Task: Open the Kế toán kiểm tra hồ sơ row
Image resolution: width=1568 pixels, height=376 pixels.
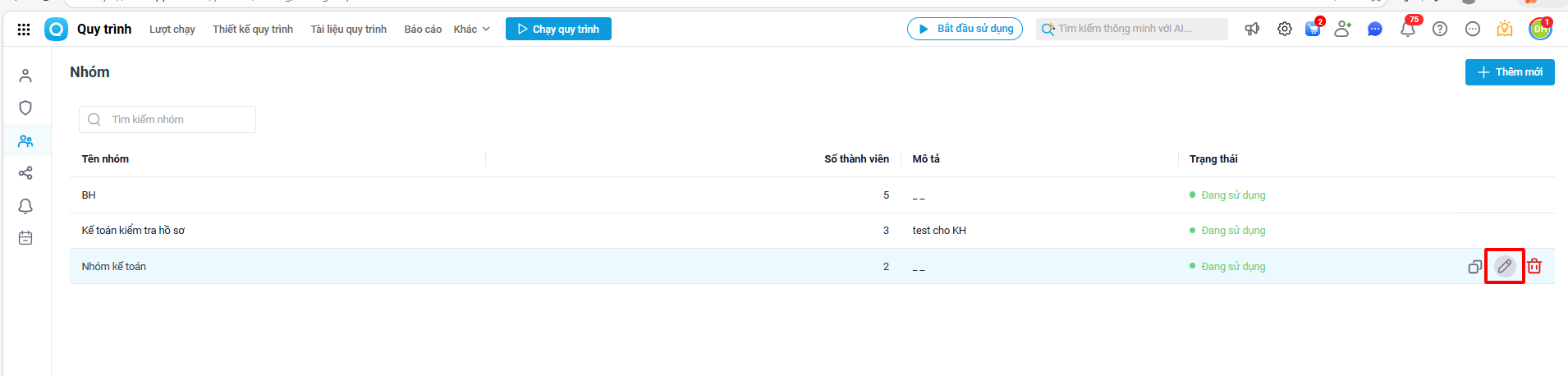Action: pos(133,231)
